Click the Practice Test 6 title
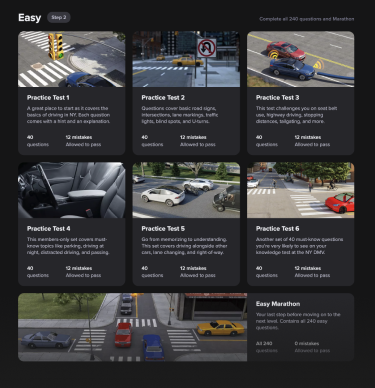The height and width of the screenshot is (388, 375). 277,229
